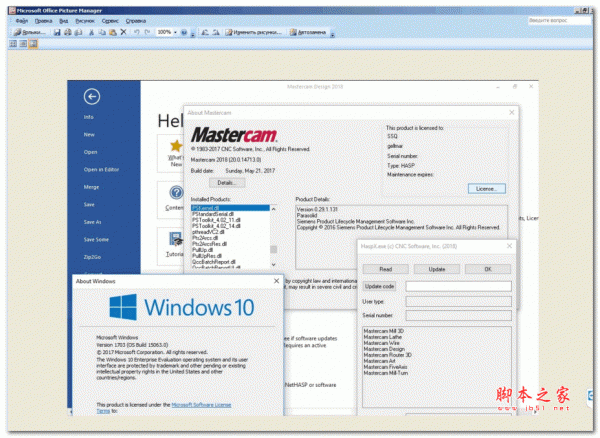This screenshot has width=600, height=438.
Task: Click the Serial number input field
Action: pyautogui.click(x=458, y=316)
